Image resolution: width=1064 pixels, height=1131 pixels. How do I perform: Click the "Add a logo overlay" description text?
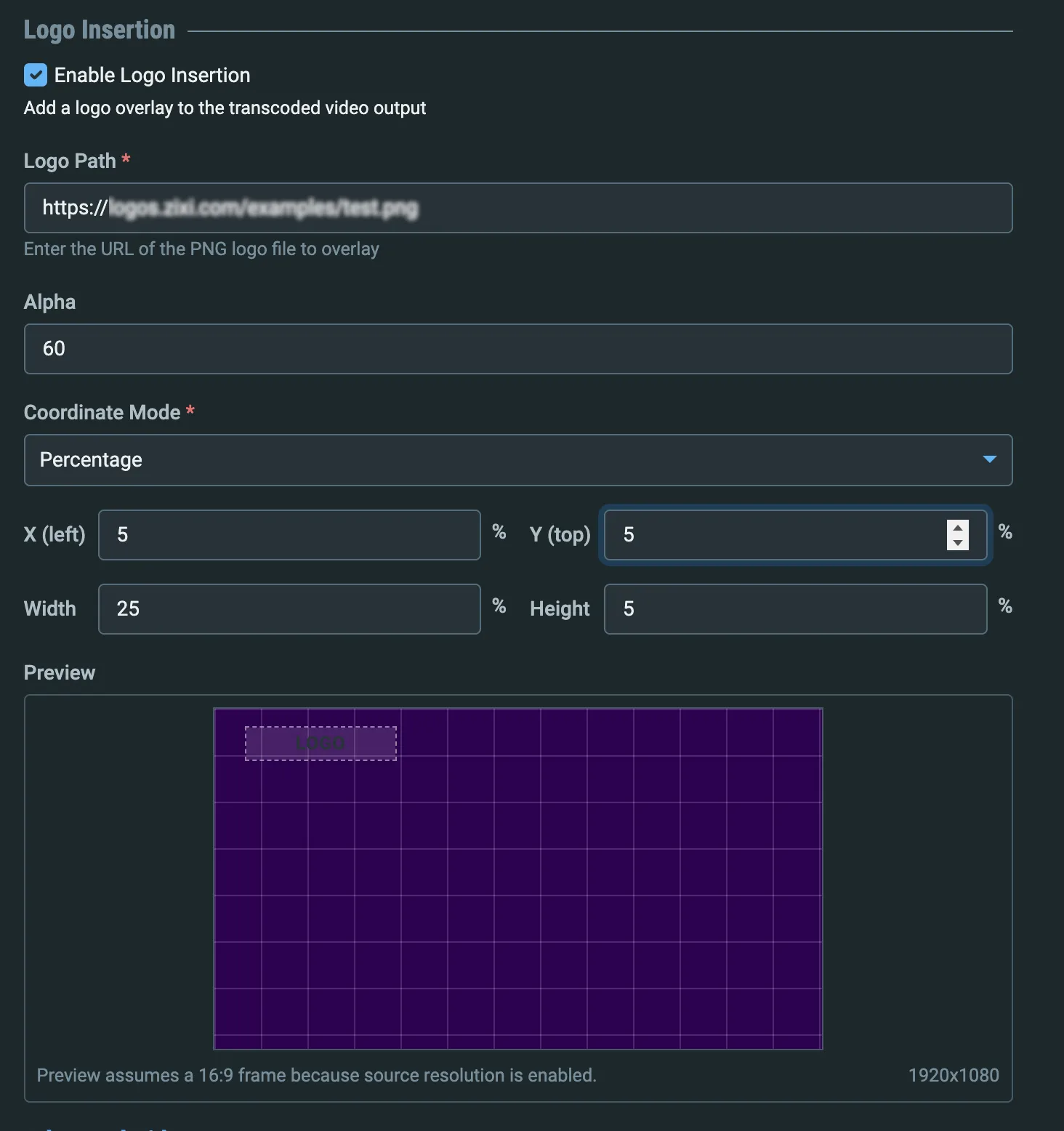[x=225, y=108]
